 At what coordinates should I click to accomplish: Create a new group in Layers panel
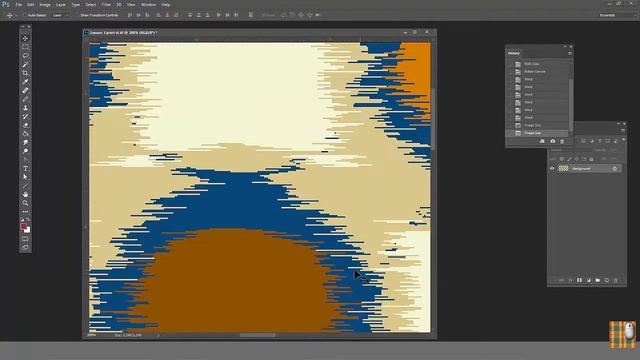point(598,280)
